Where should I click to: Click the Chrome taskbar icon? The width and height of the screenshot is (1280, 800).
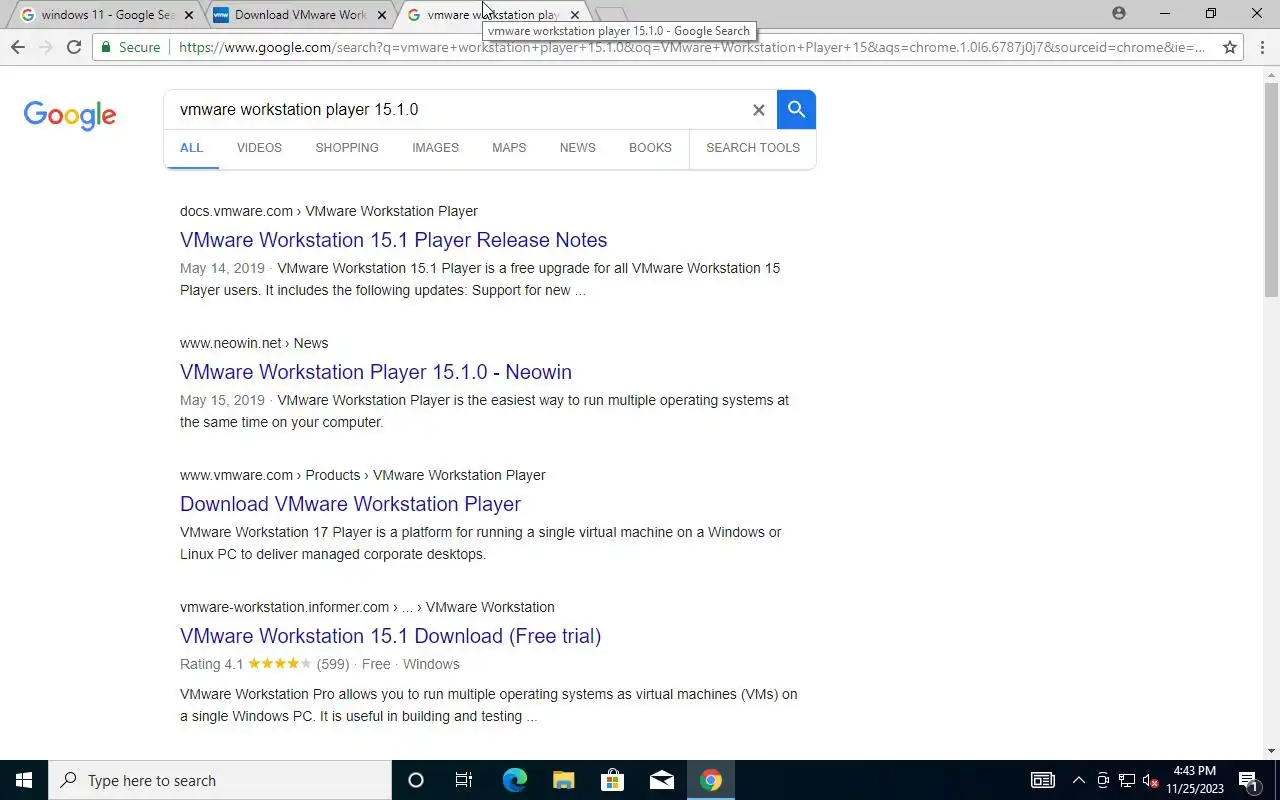(711, 780)
